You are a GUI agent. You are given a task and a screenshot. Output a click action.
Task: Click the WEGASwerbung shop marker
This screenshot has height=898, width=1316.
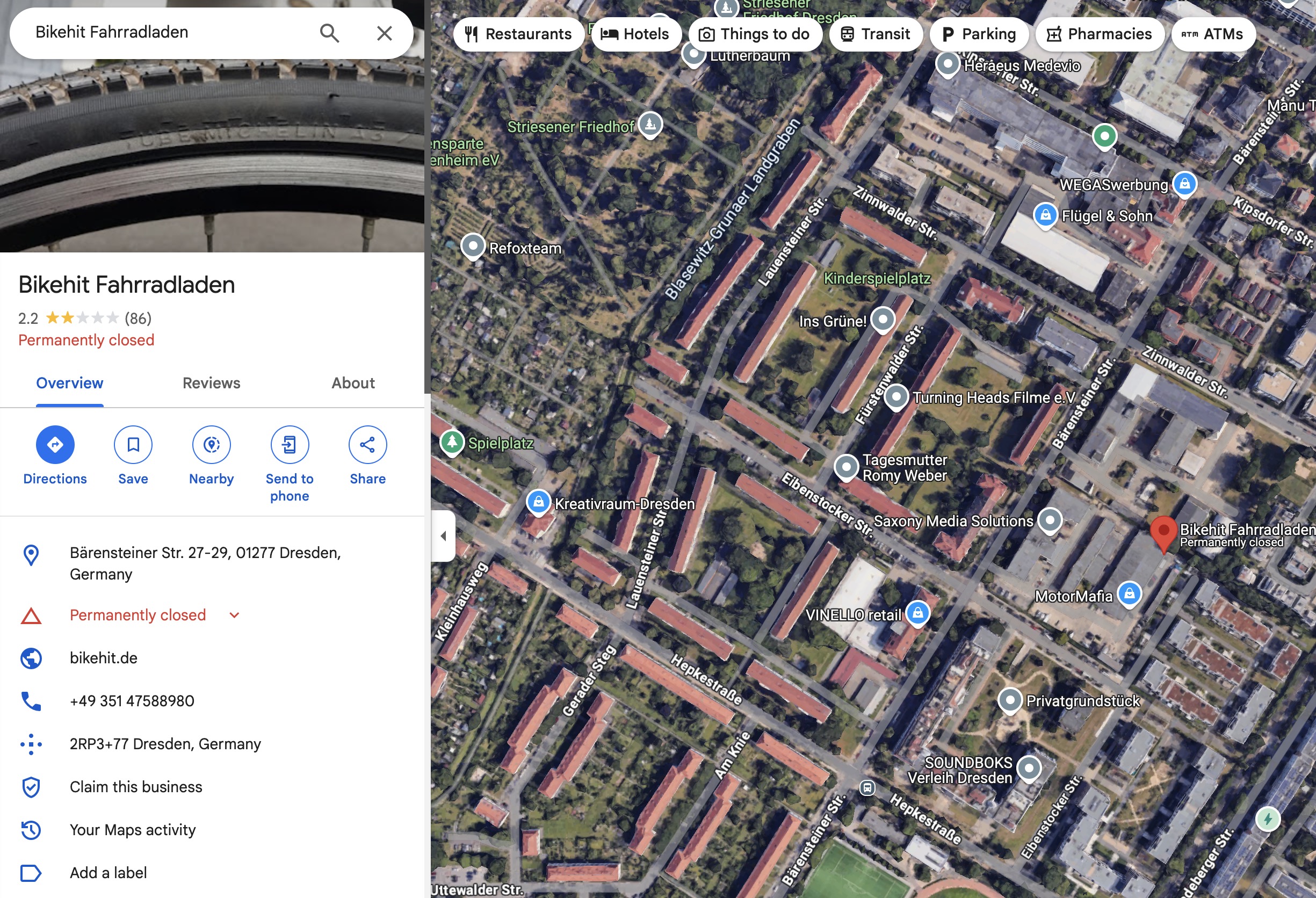[x=1184, y=184]
